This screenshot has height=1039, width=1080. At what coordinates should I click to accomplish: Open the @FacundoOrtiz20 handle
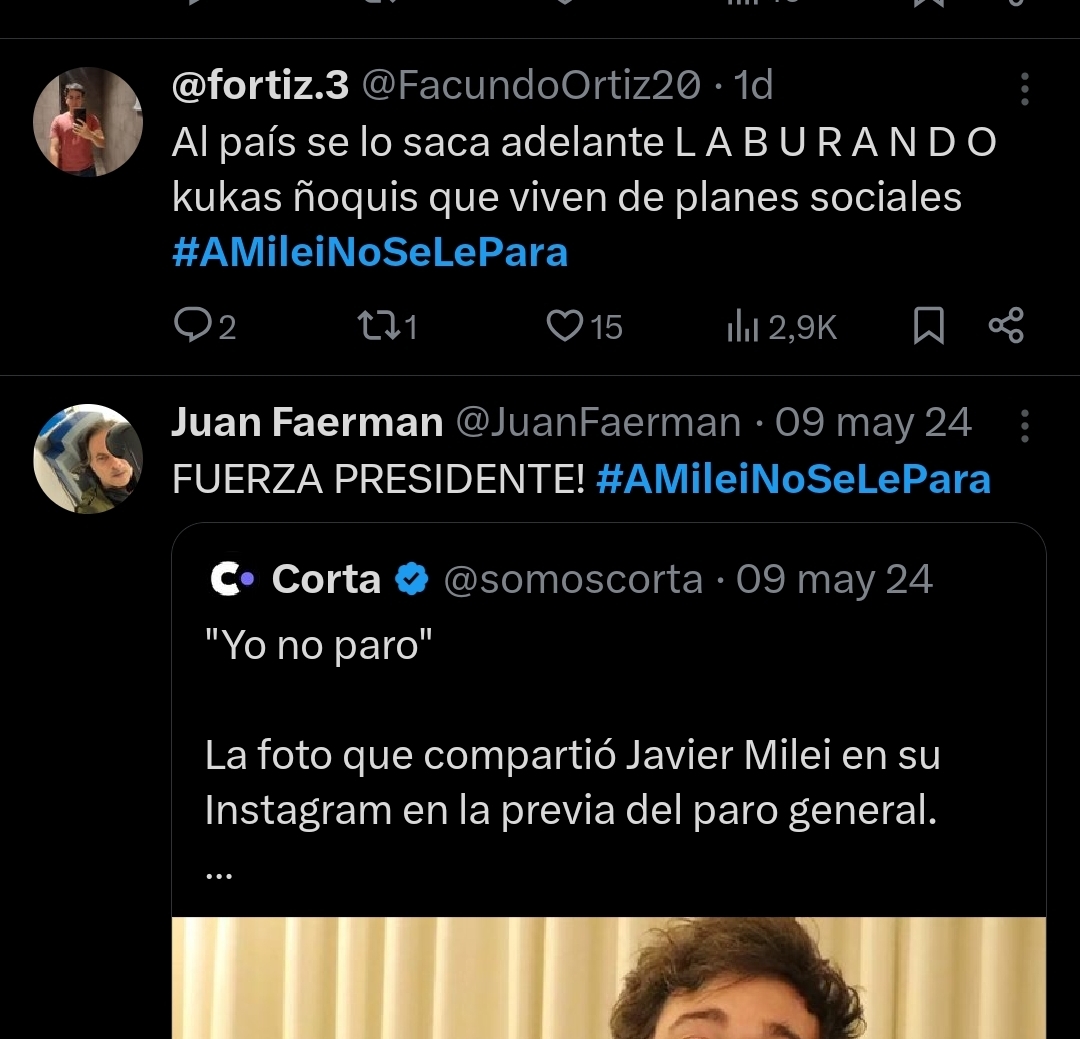(530, 87)
